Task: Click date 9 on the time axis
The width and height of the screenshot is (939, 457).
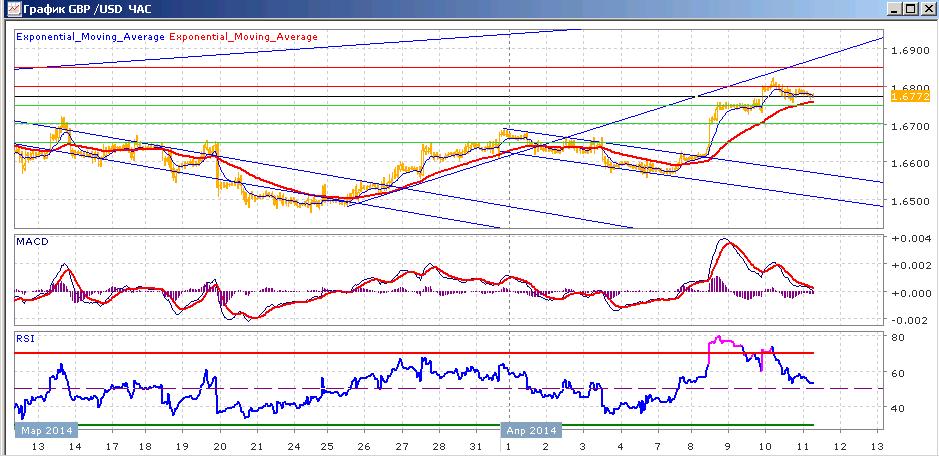Action: coord(728,447)
